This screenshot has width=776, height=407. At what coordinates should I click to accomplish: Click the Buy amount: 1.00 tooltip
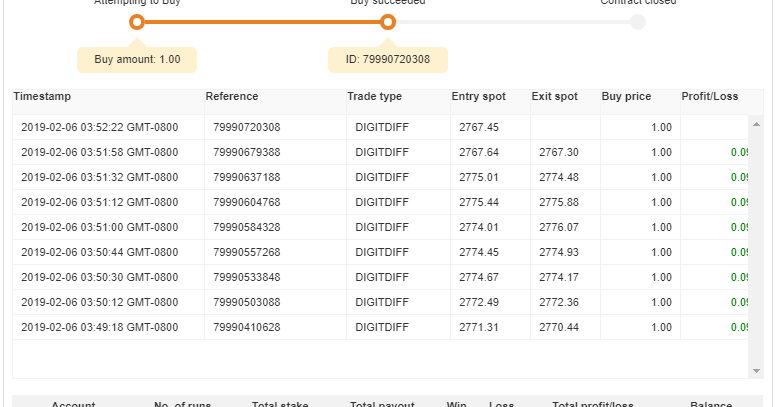137,59
